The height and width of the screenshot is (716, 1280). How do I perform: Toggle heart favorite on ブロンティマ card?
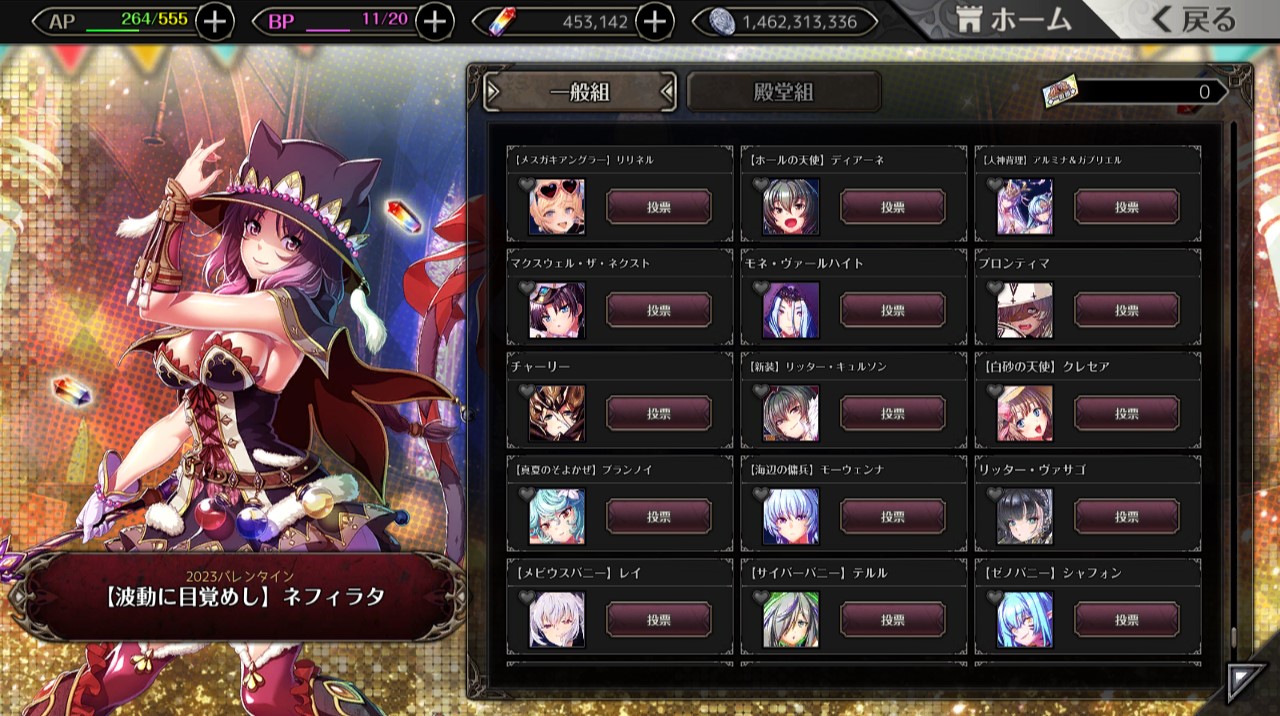[x=994, y=288]
